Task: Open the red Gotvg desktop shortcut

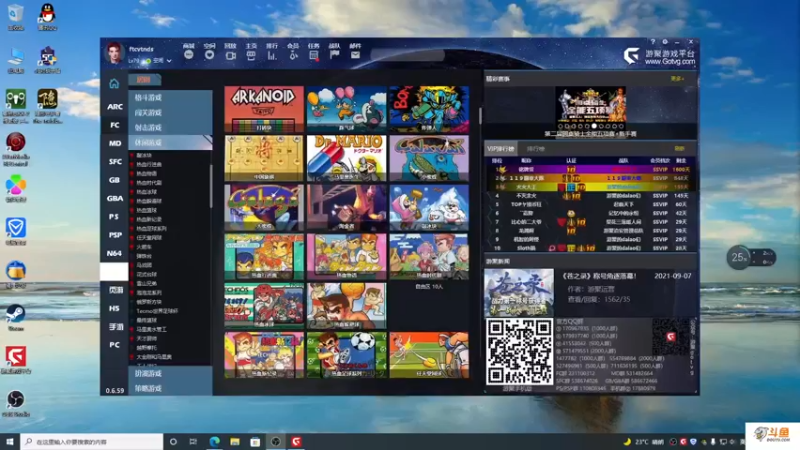Action: [x=16, y=360]
